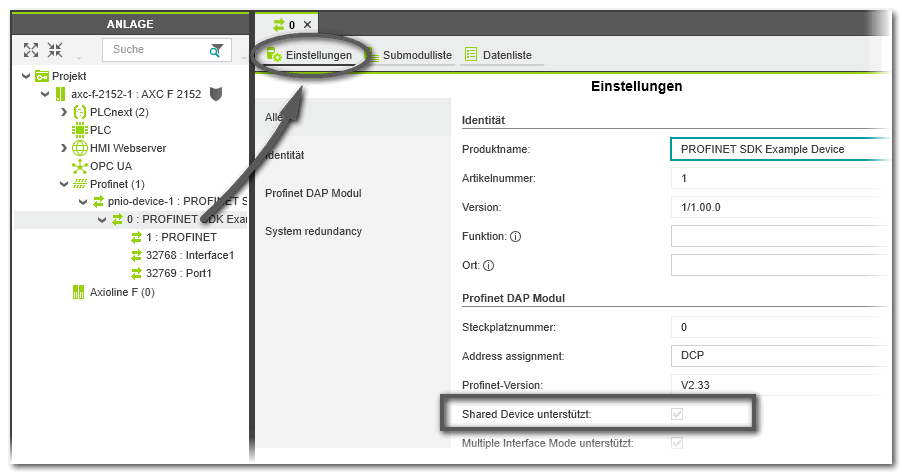Click the shield icon beside AXC F 2152
This screenshot has width=903, height=475.
click(215, 94)
